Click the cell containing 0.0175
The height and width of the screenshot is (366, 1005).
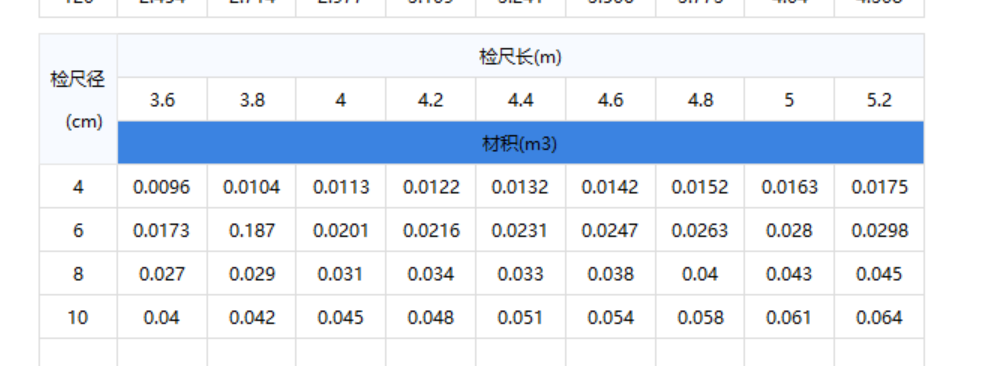coord(879,187)
